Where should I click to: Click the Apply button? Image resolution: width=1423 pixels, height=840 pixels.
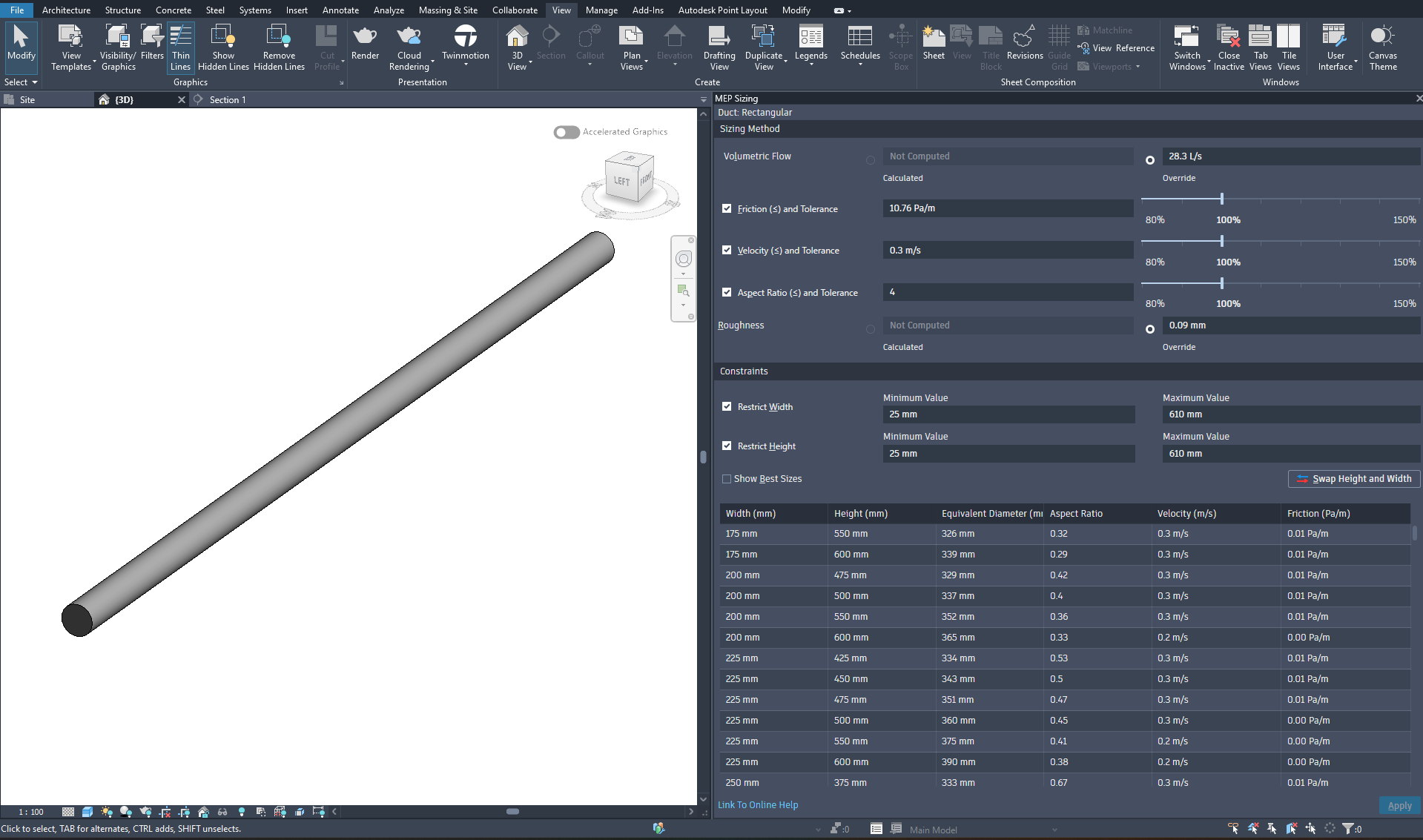(x=1399, y=805)
